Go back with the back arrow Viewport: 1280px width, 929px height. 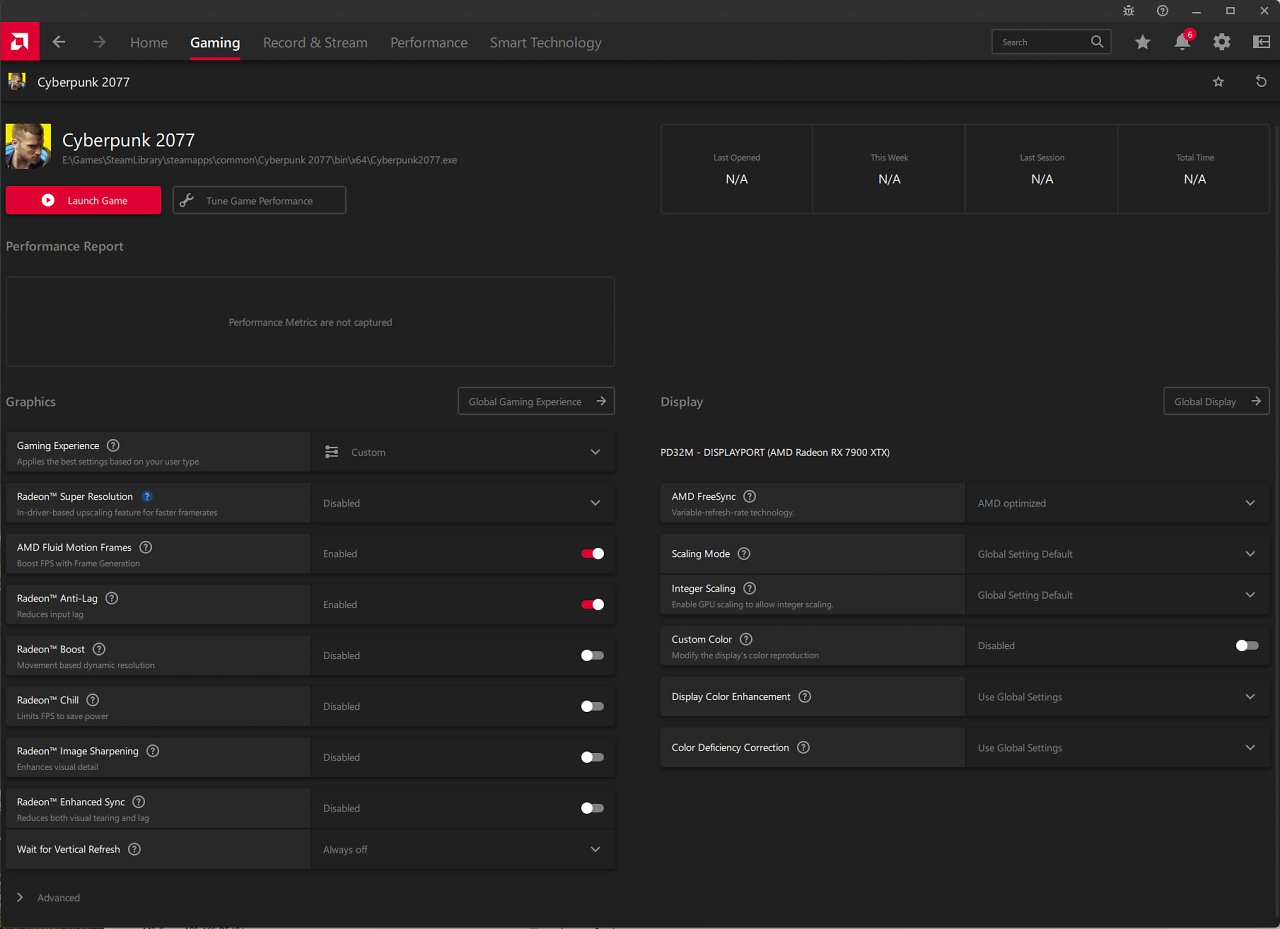tap(59, 42)
